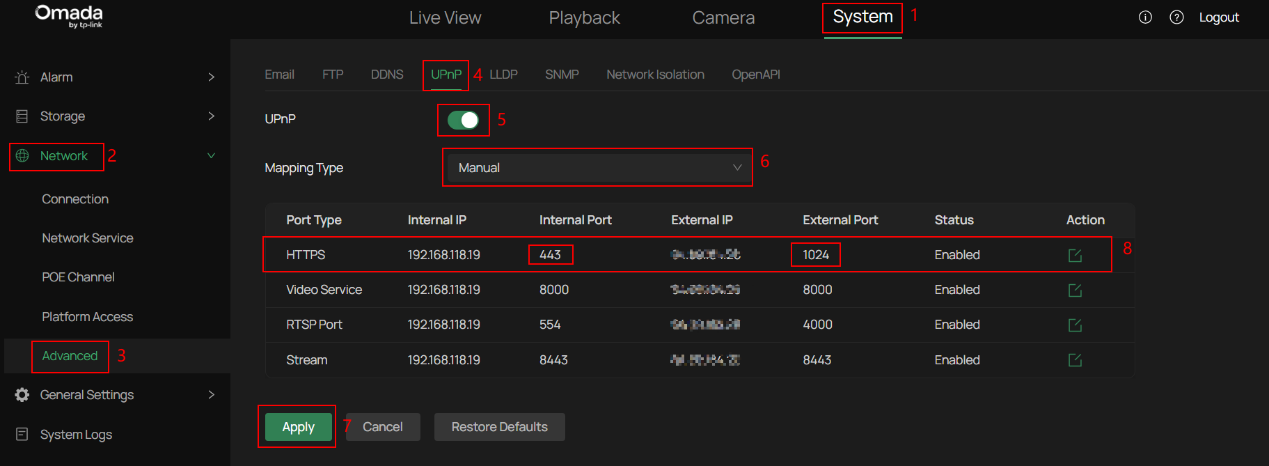1269x466 pixels.
Task: Expand the General Settings chevron
Action: click(x=211, y=395)
